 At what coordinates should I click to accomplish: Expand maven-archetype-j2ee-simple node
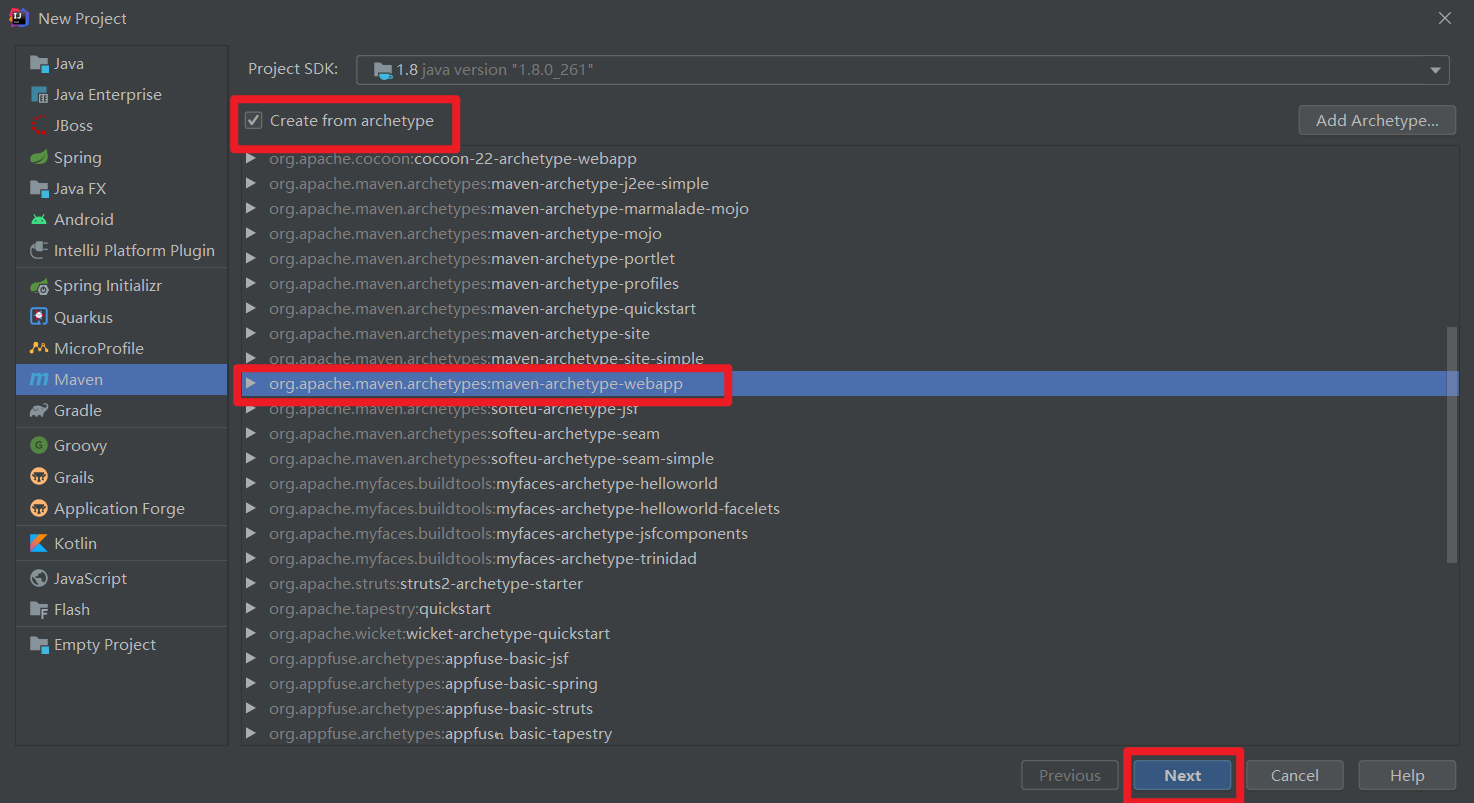coord(250,184)
